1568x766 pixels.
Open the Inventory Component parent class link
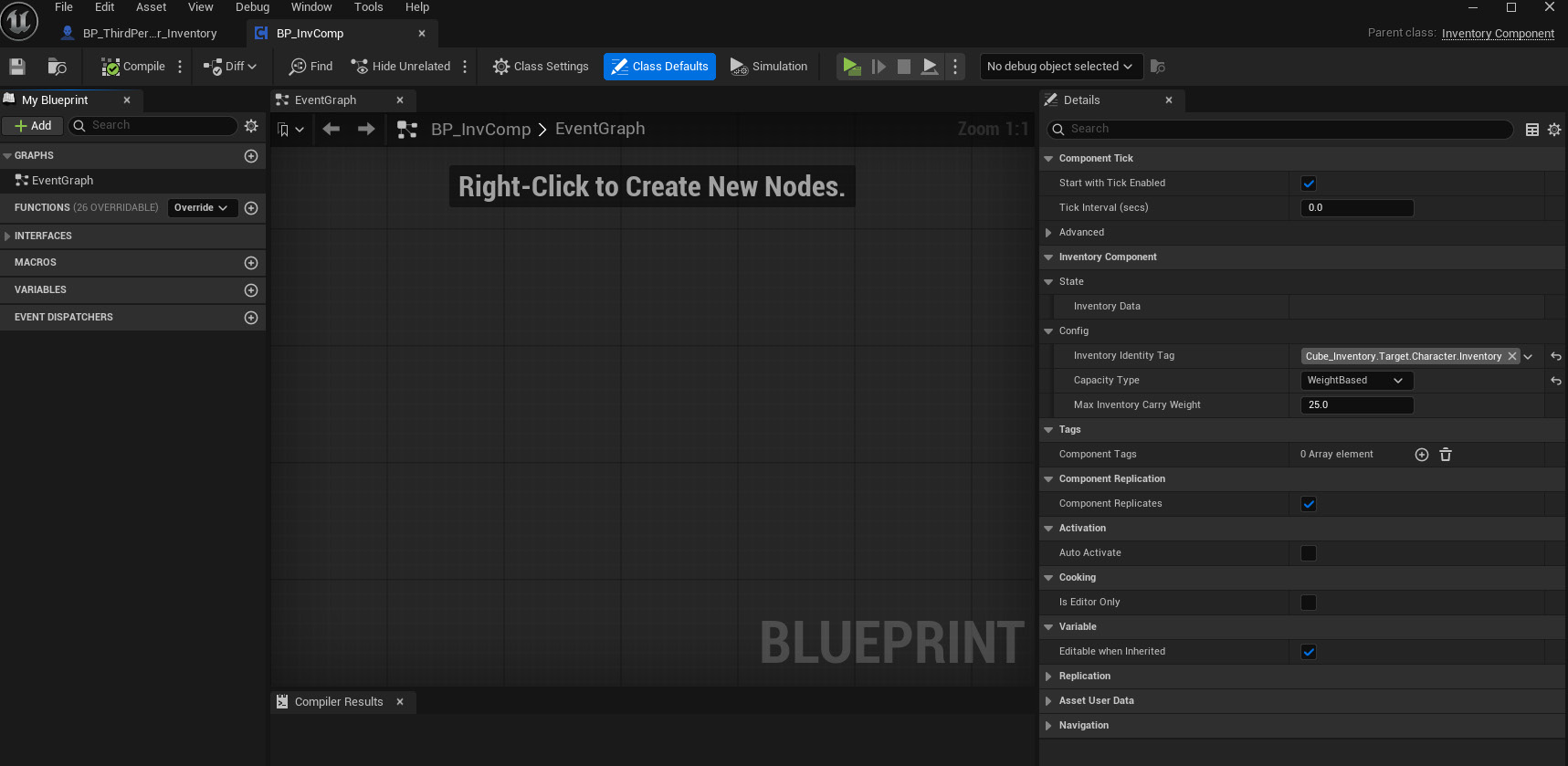point(1498,34)
